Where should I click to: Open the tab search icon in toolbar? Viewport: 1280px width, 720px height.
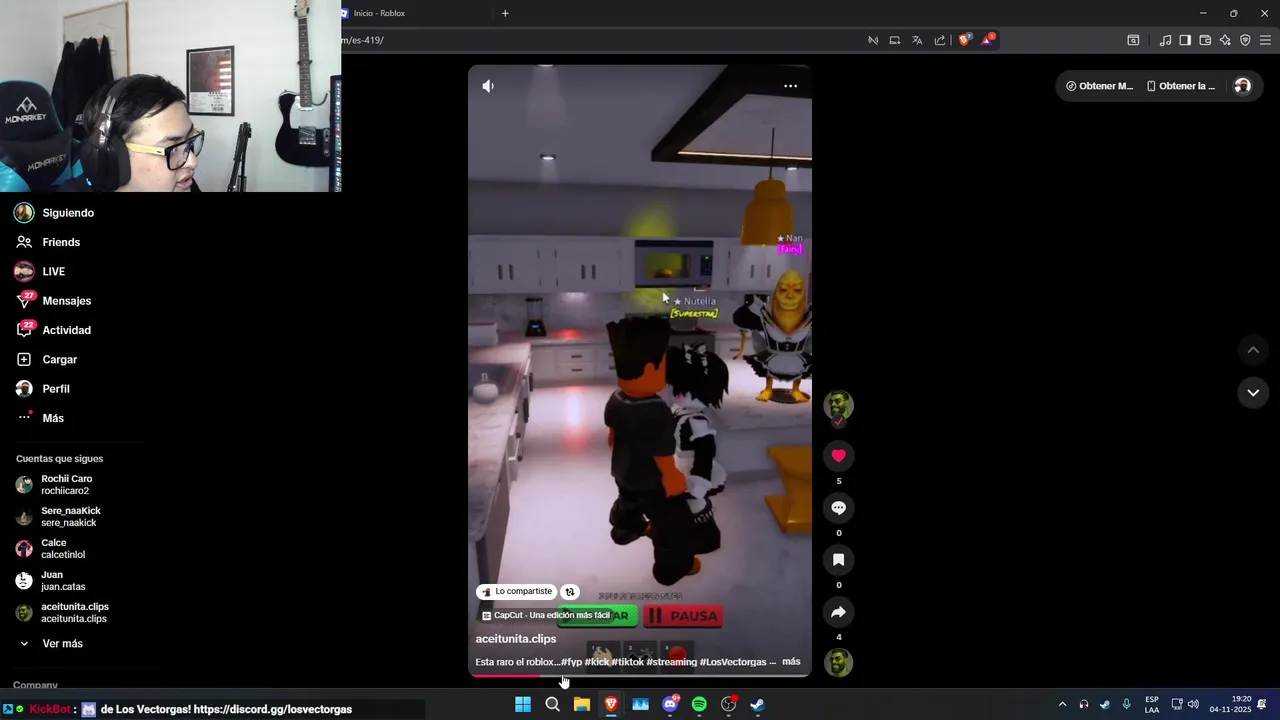pyautogui.click(x=1133, y=40)
